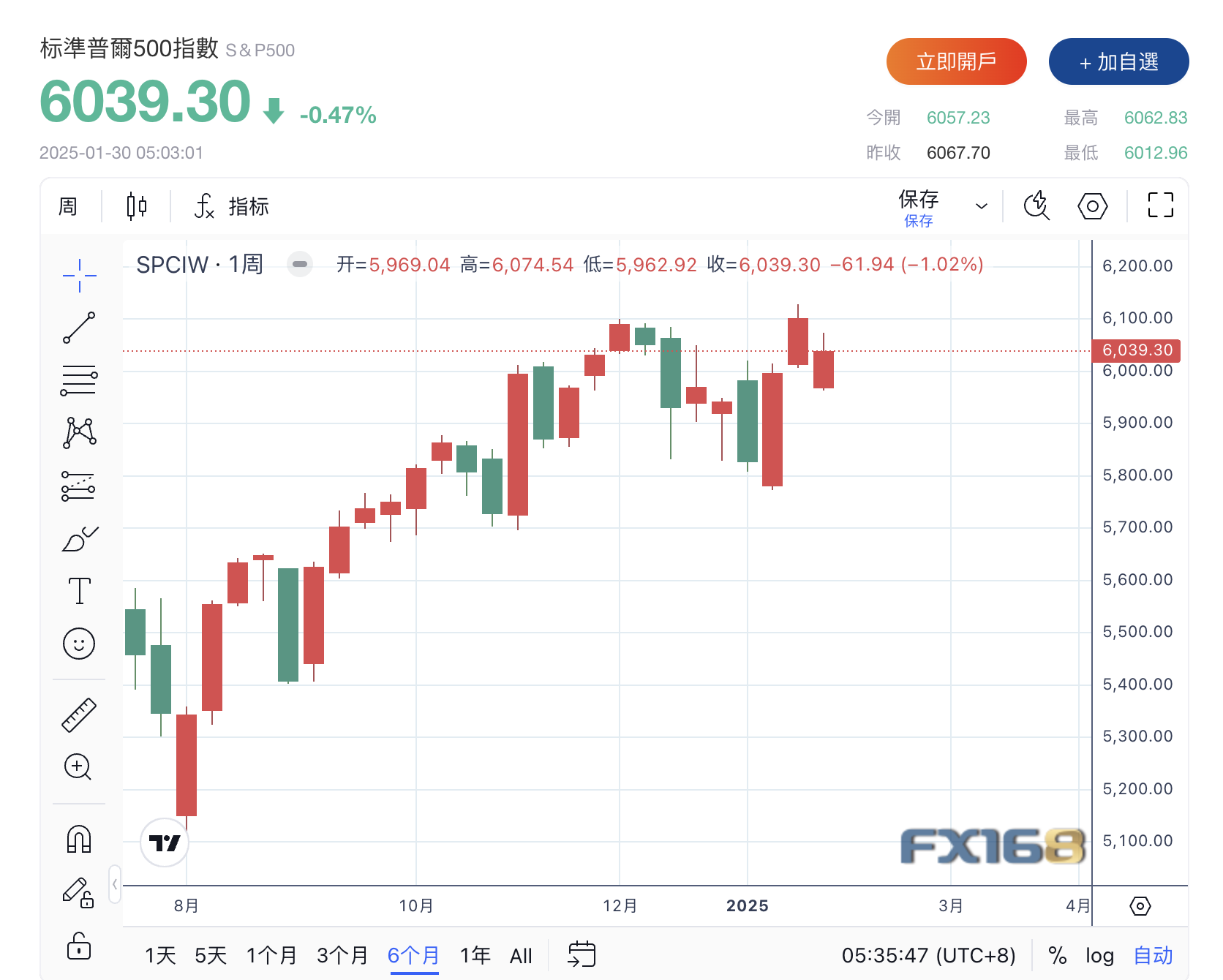
Task: Toggle logarithmic scale with log
Action: (x=1099, y=955)
